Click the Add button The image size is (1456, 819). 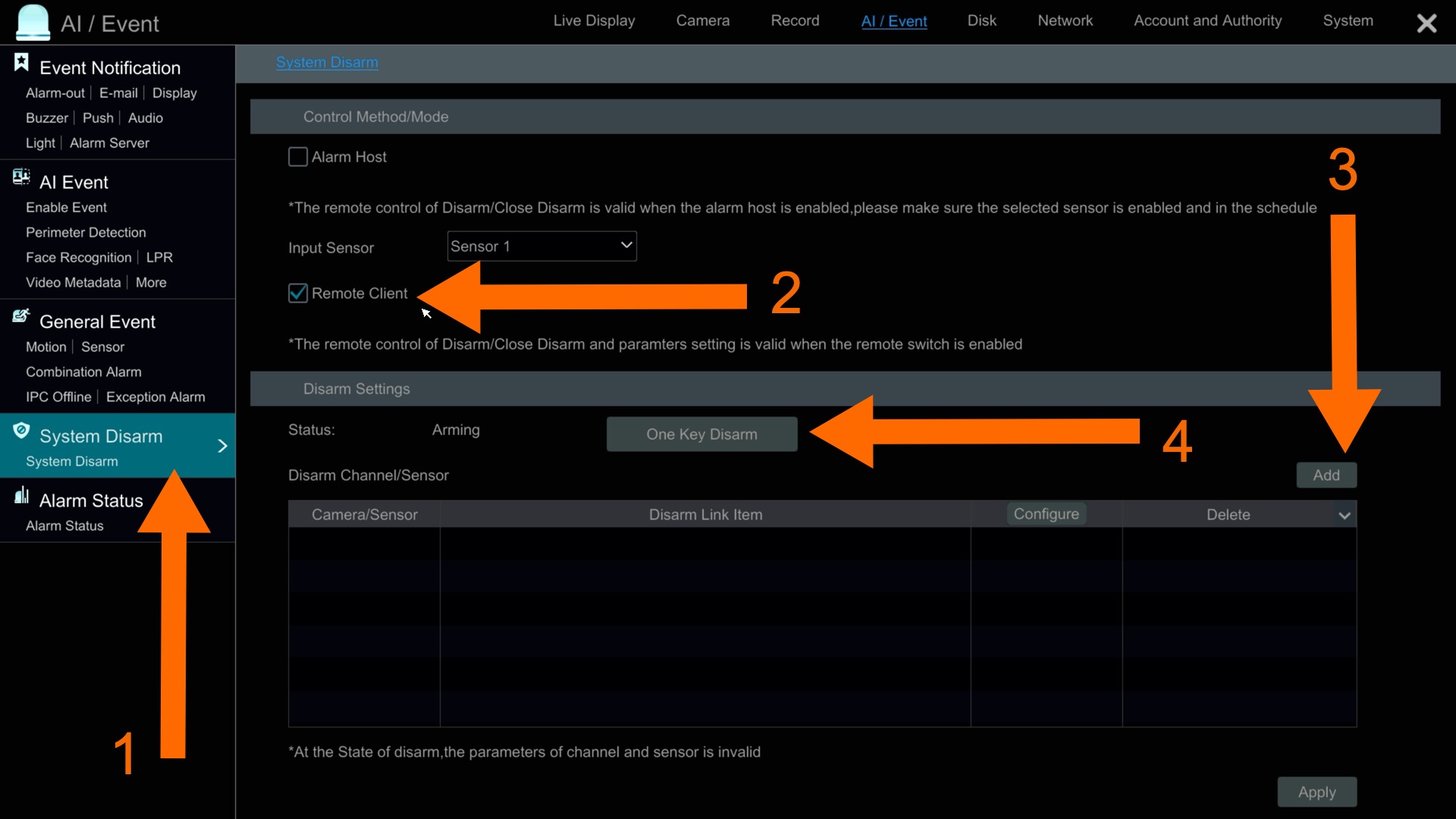pos(1326,475)
